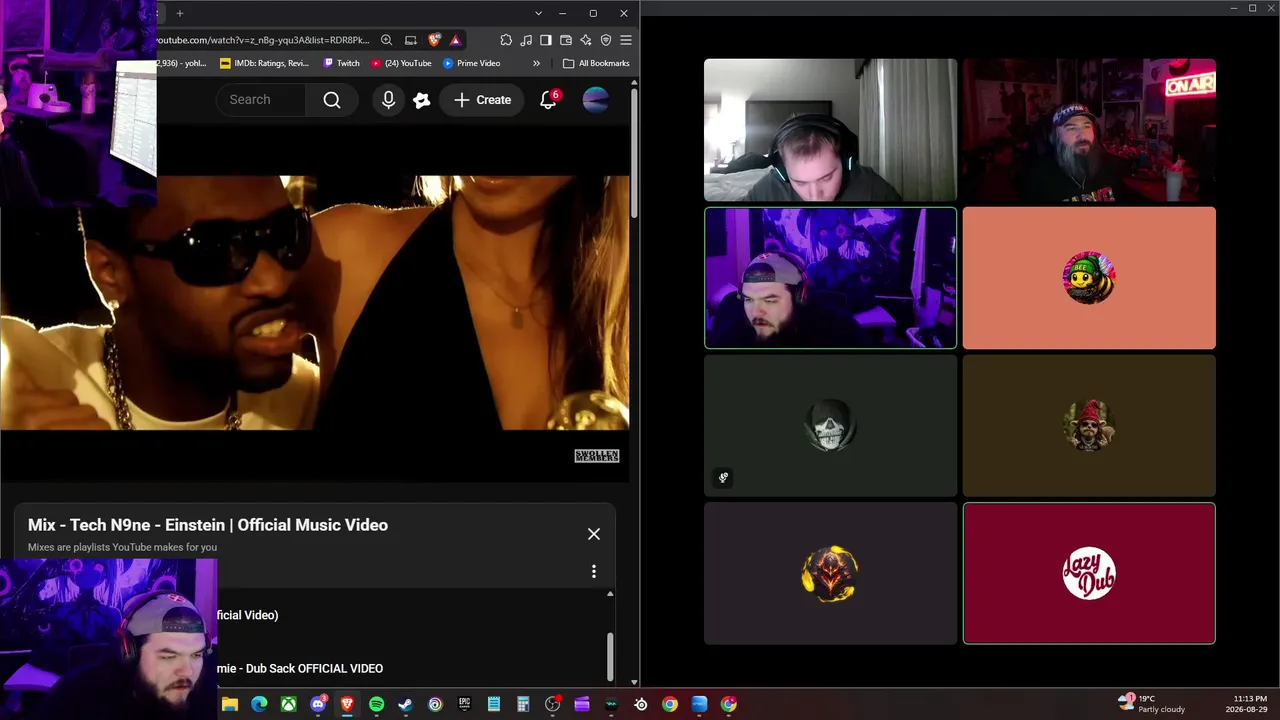The height and width of the screenshot is (720, 1280).
Task: Click the YouTube search magnifier button
Action: [332, 100]
